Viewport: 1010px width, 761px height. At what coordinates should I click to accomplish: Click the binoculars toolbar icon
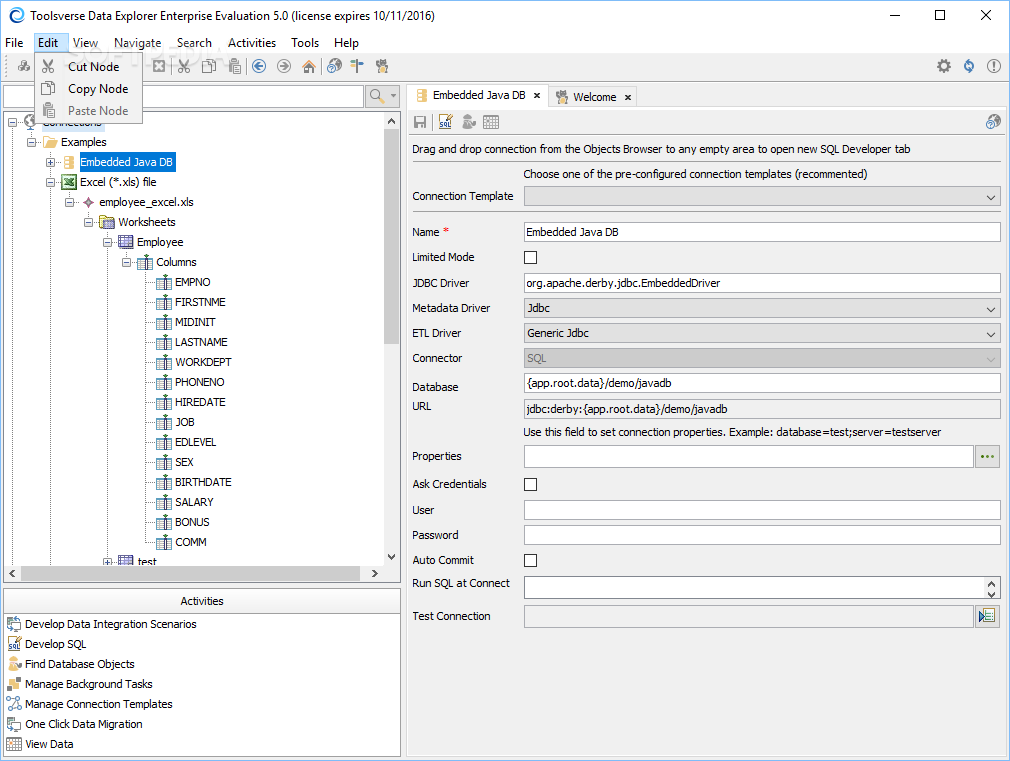tap(24, 66)
